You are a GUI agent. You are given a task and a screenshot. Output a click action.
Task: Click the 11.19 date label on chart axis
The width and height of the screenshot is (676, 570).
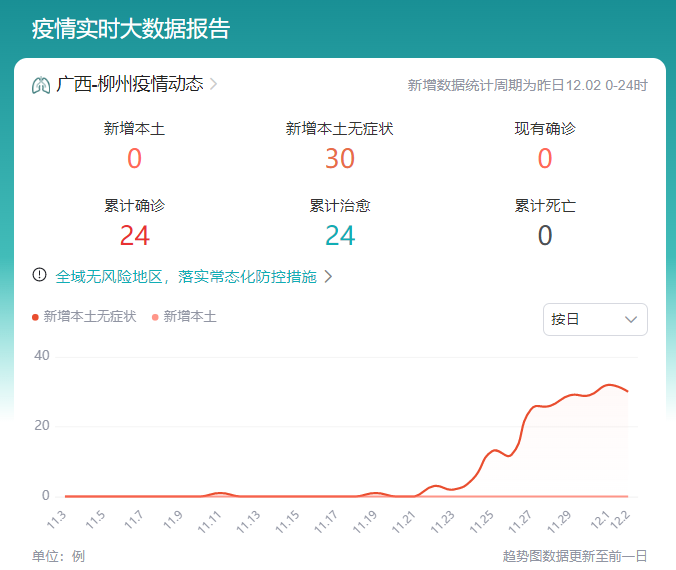(364, 522)
